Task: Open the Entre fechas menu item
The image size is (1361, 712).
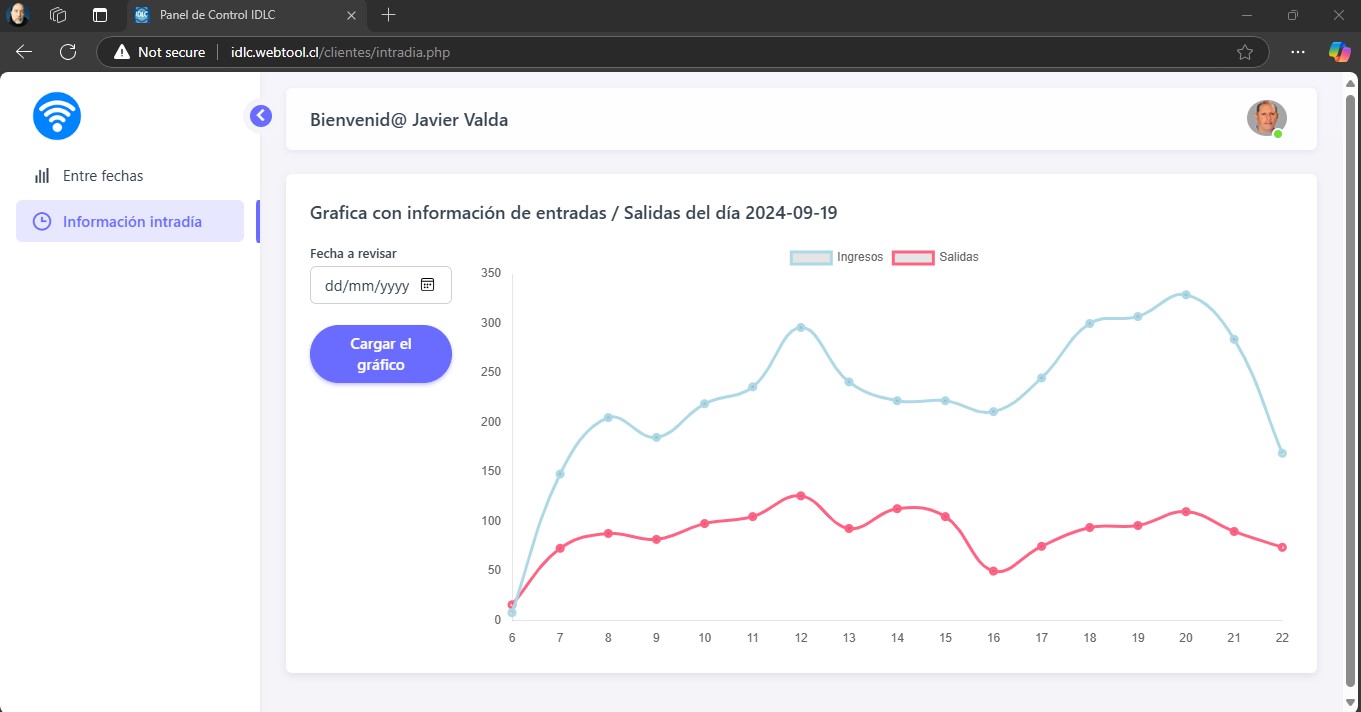Action: click(102, 176)
